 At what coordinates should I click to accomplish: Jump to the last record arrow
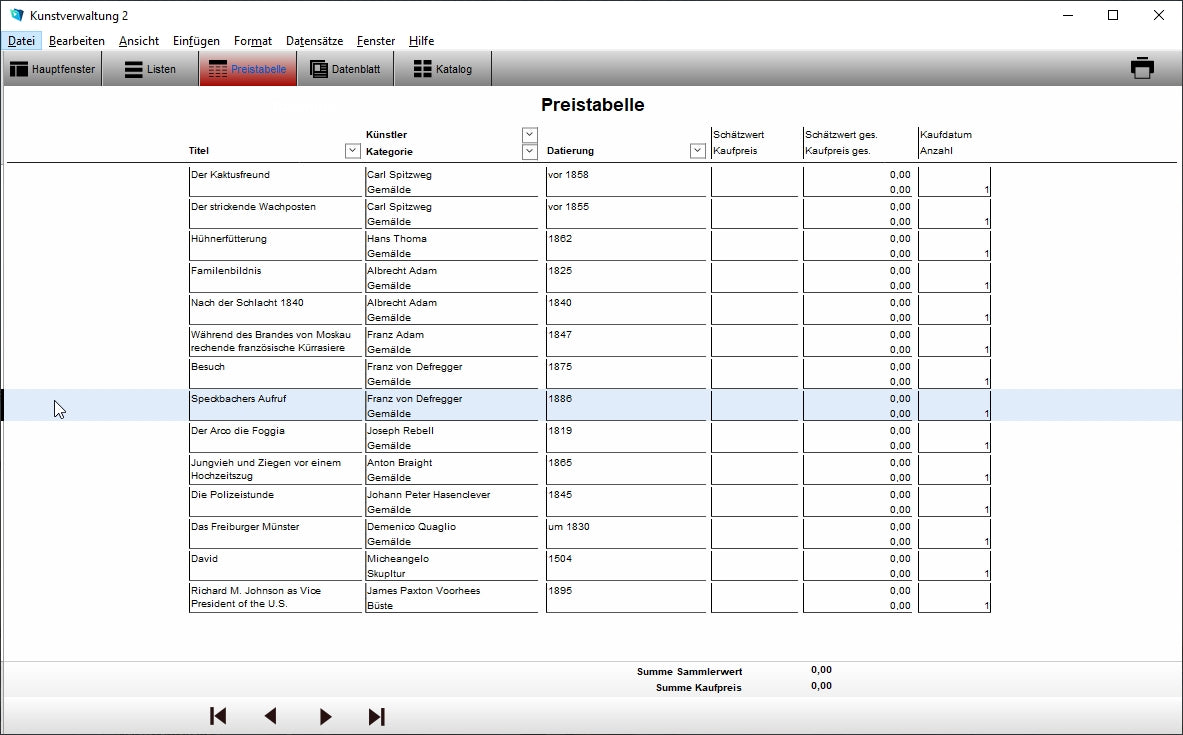(x=376, y=716)
